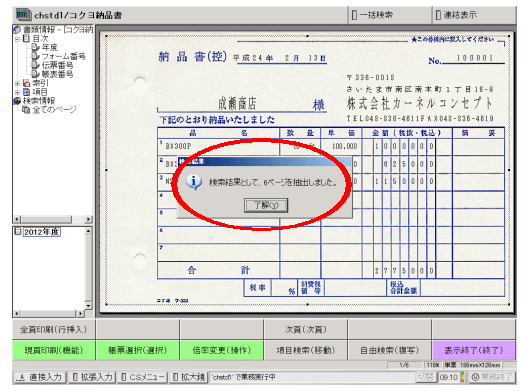The height and width of the screenshot is (391, 524).
Task: Click the 表示終了(終了) button
Action: coord(474,350)
